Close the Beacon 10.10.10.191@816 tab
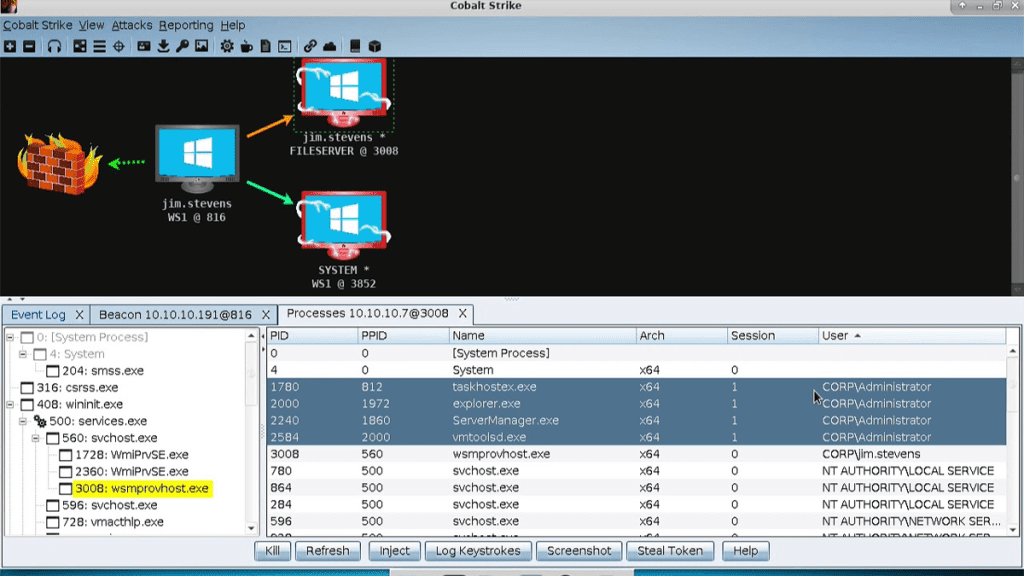 (265, 314)
